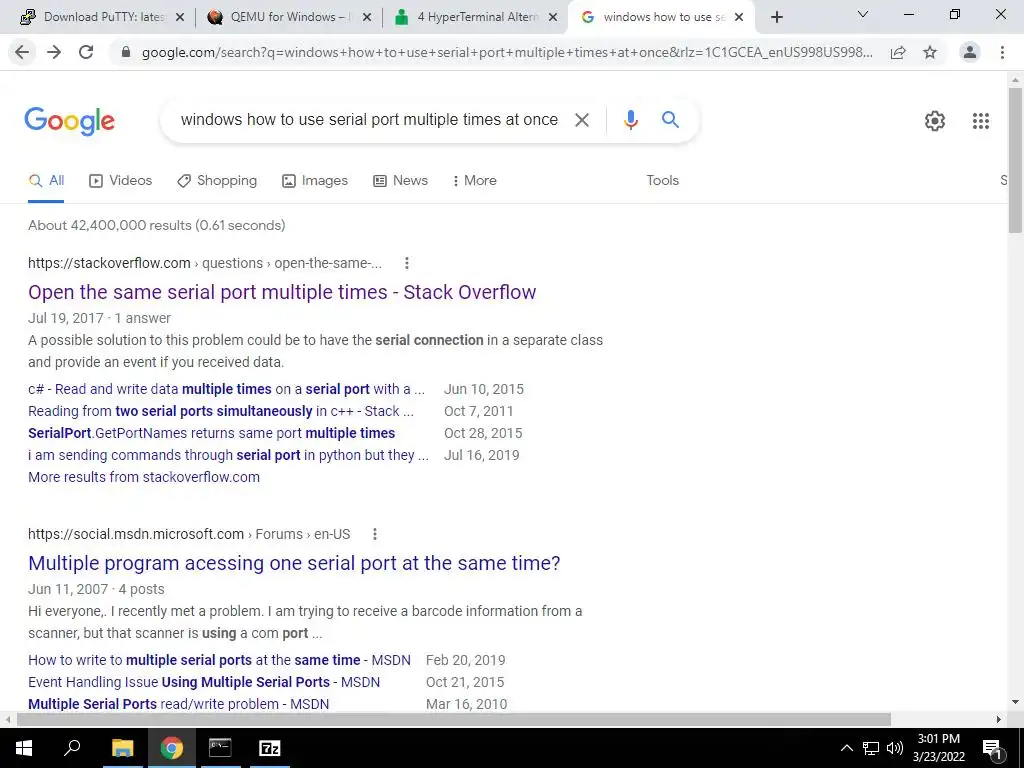Focus the Google search text field
The image size is (1024, 768).
tap(369, 120)
